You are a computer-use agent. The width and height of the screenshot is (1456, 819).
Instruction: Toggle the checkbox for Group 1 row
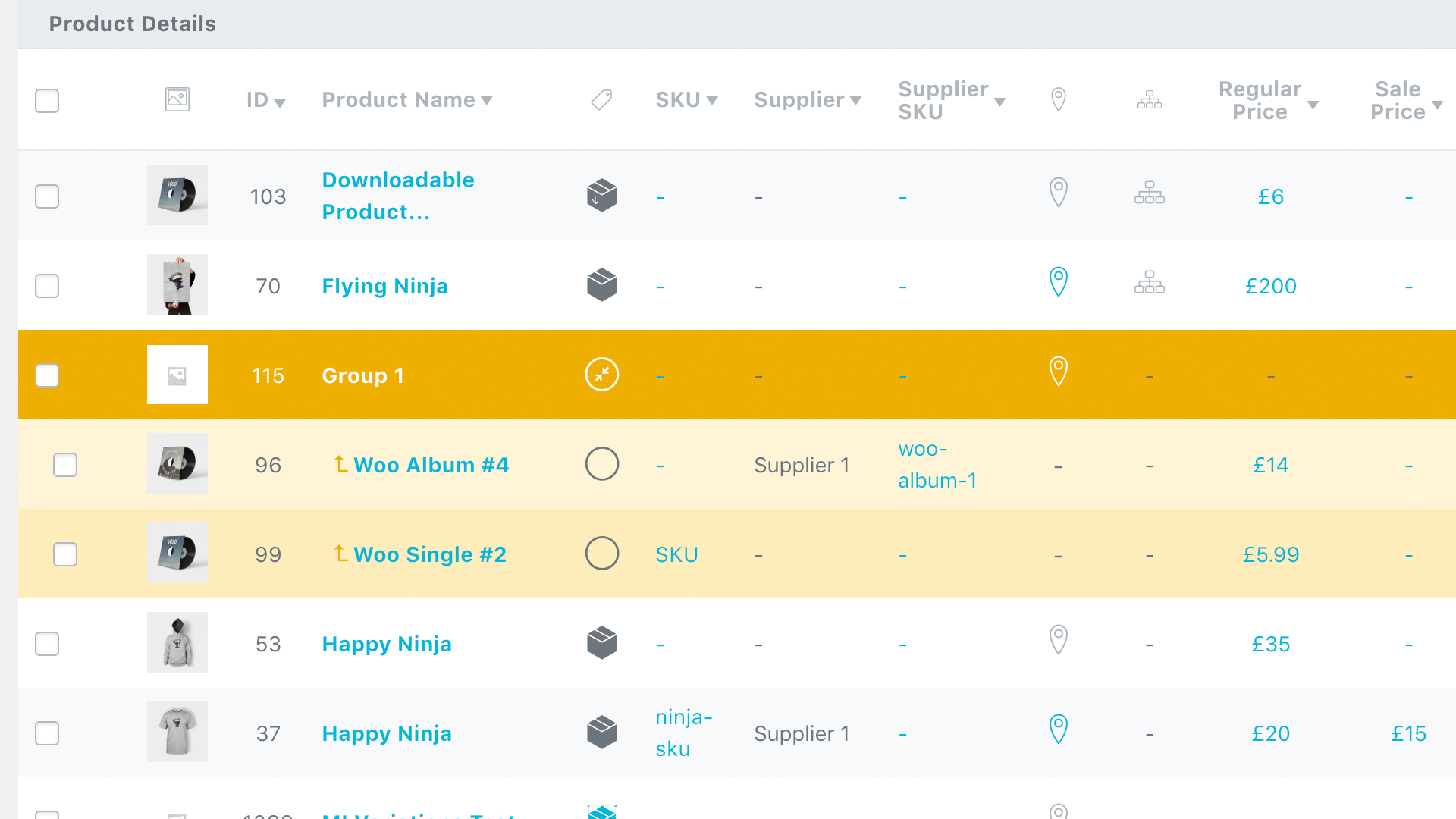click(x=48, y=375)
